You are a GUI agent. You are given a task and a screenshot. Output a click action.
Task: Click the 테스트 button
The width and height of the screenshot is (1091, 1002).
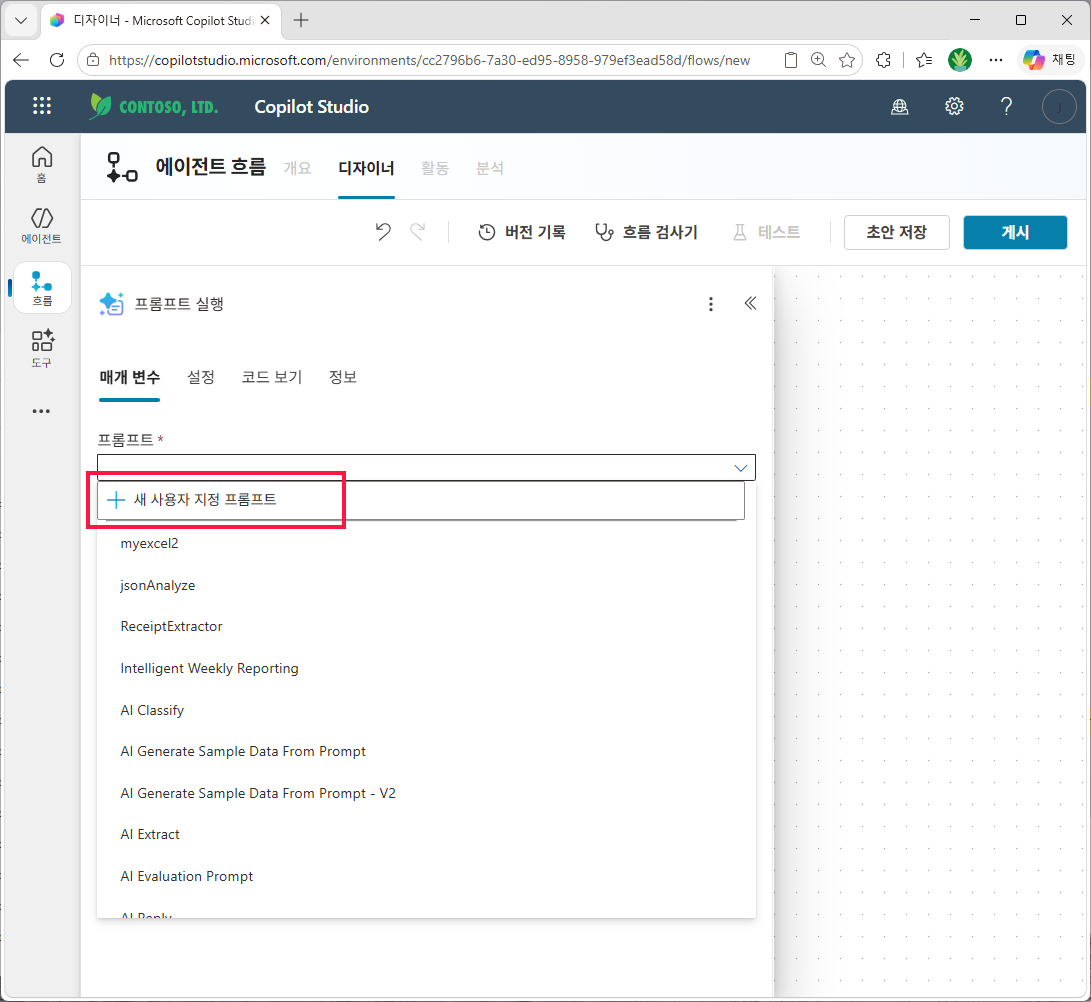[767, 232]
